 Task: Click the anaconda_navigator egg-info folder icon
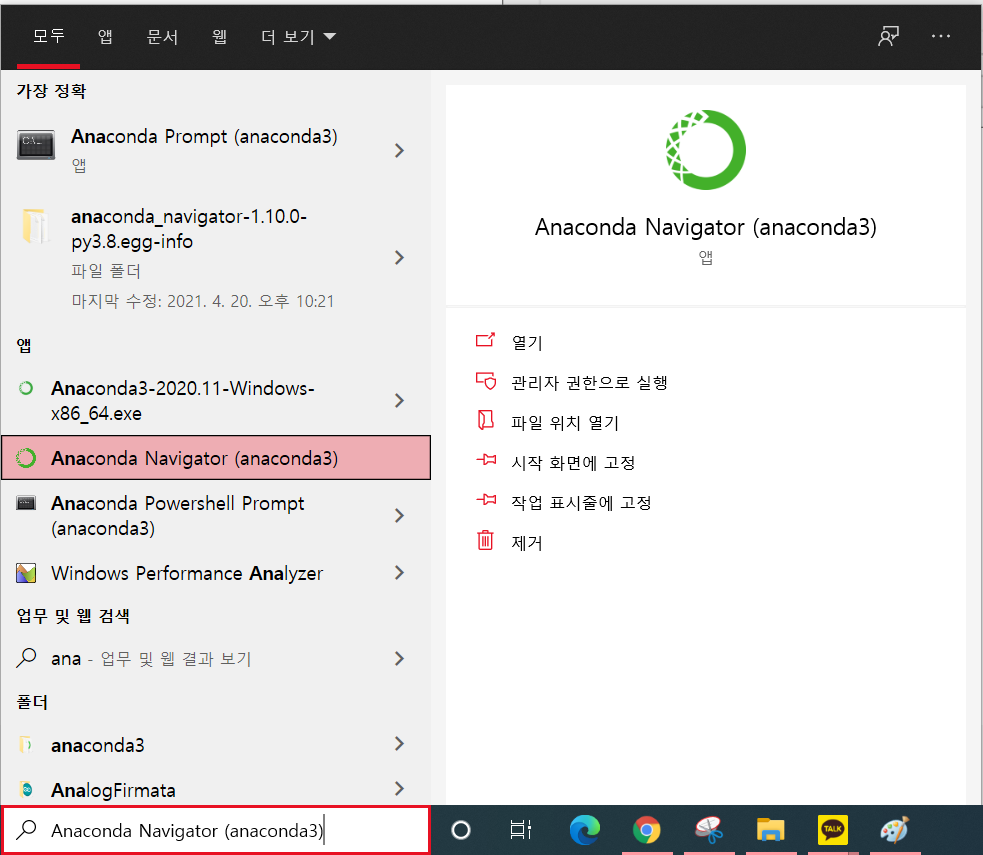35,226
